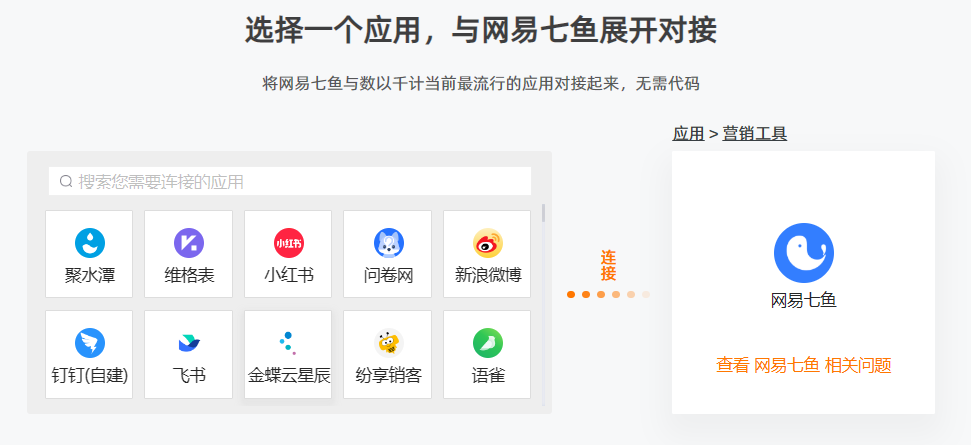Image resolution: width=971 pixels, height=445 pixels.
Task: Open the 应用 breadcrumb link
Action: pos(688,134)
